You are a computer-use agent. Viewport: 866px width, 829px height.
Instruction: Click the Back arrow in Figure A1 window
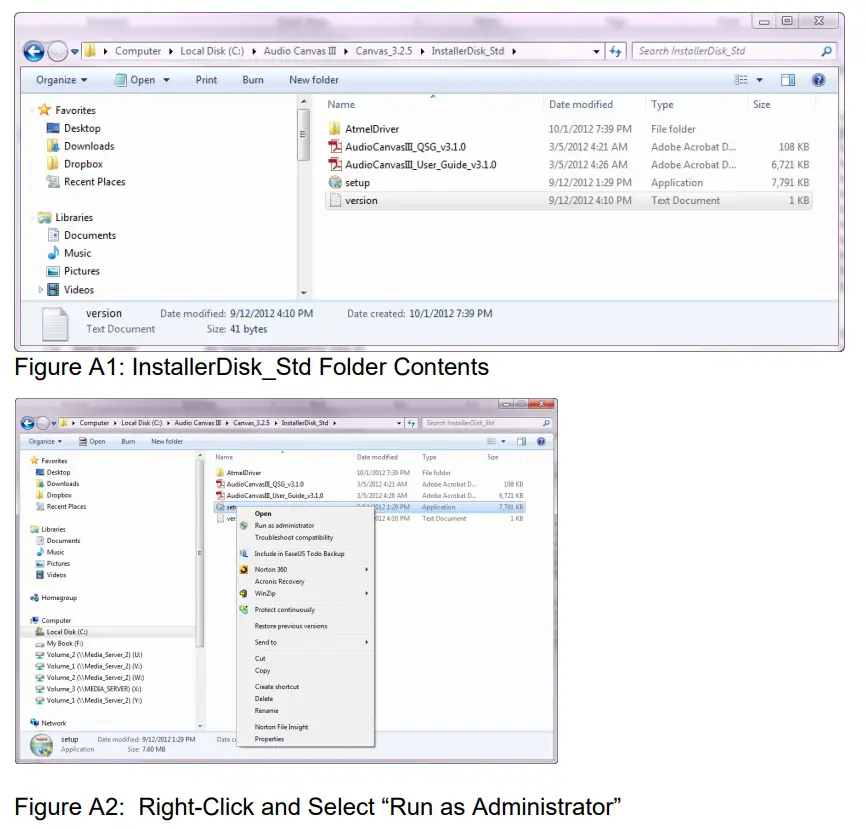tap(33, 51)
